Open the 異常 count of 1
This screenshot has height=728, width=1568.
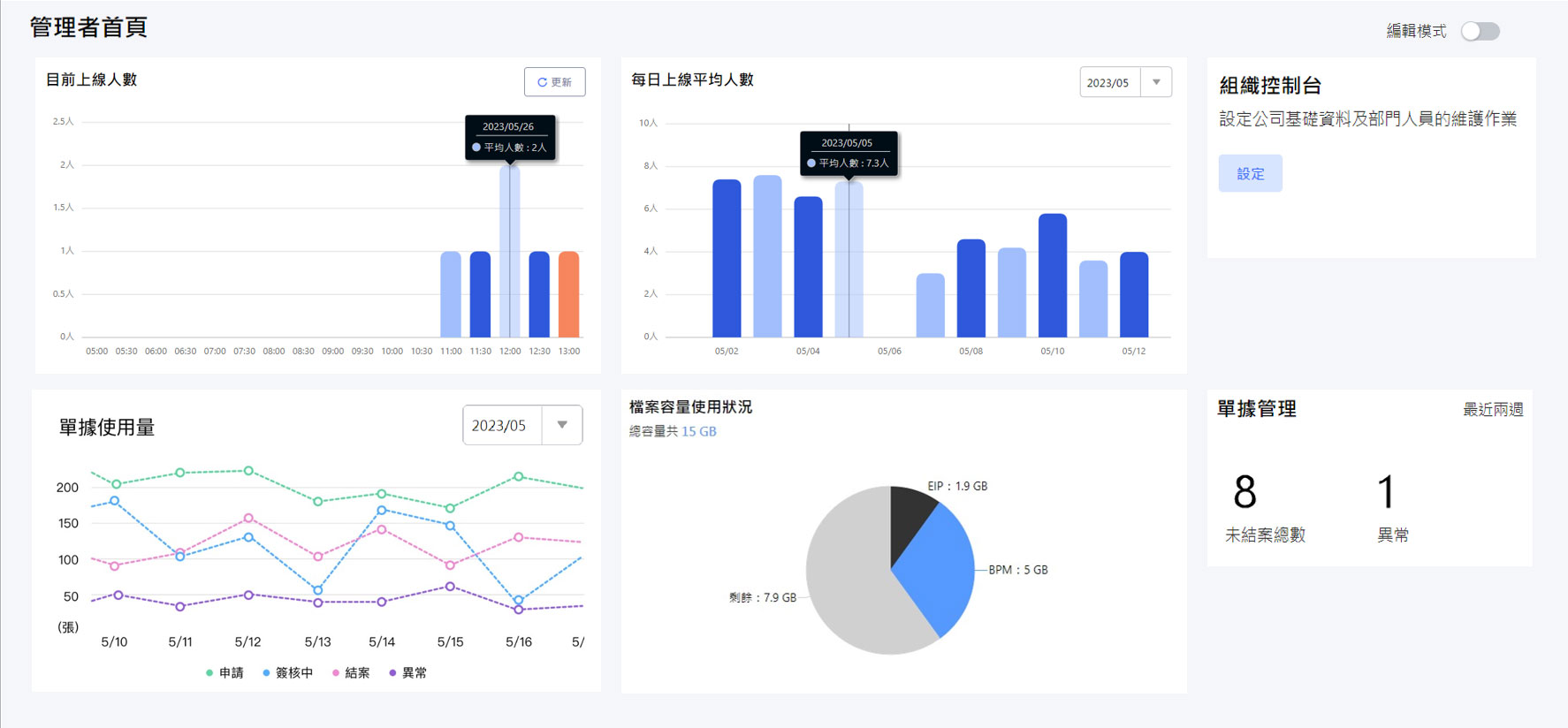pyautogui.click(x=1386, y=492)
